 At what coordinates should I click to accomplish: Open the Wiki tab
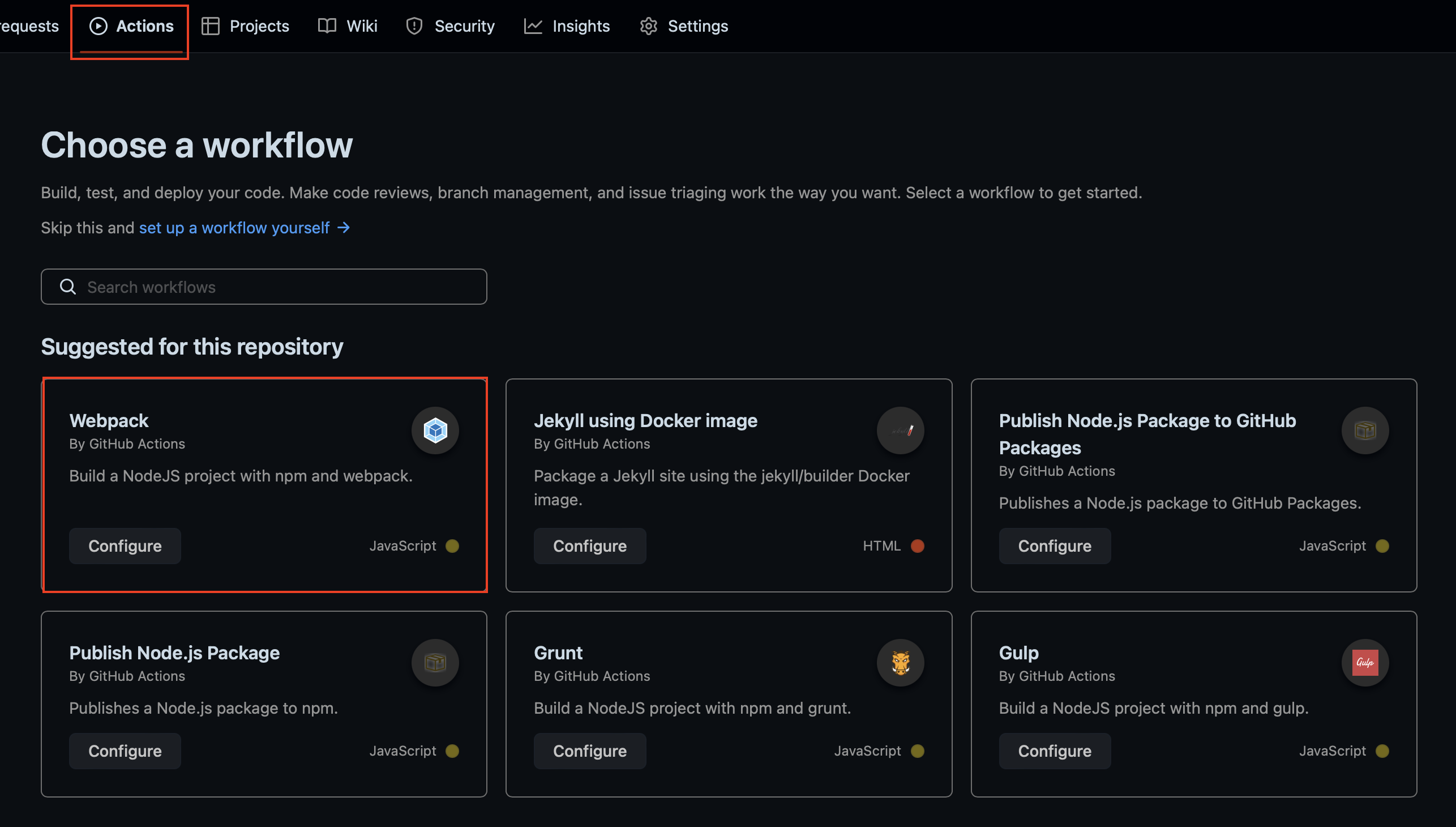tap(348, 26)
